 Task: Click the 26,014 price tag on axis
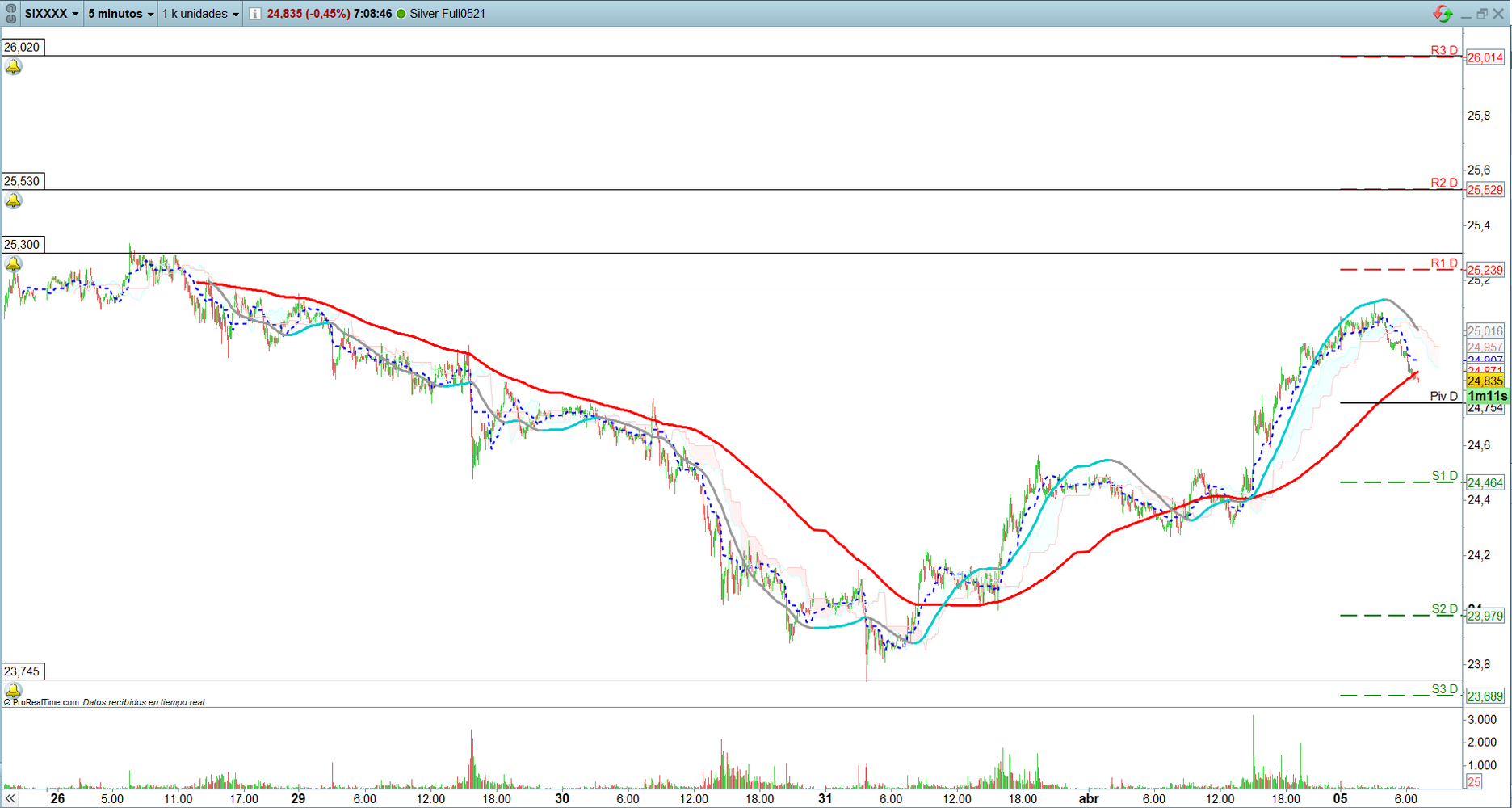click(x=1485, y=57)
